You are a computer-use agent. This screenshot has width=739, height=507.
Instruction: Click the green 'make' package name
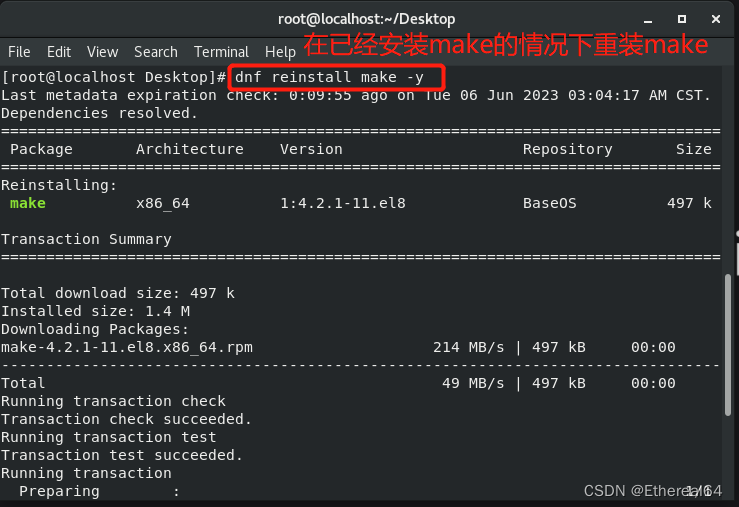(28, 203)
